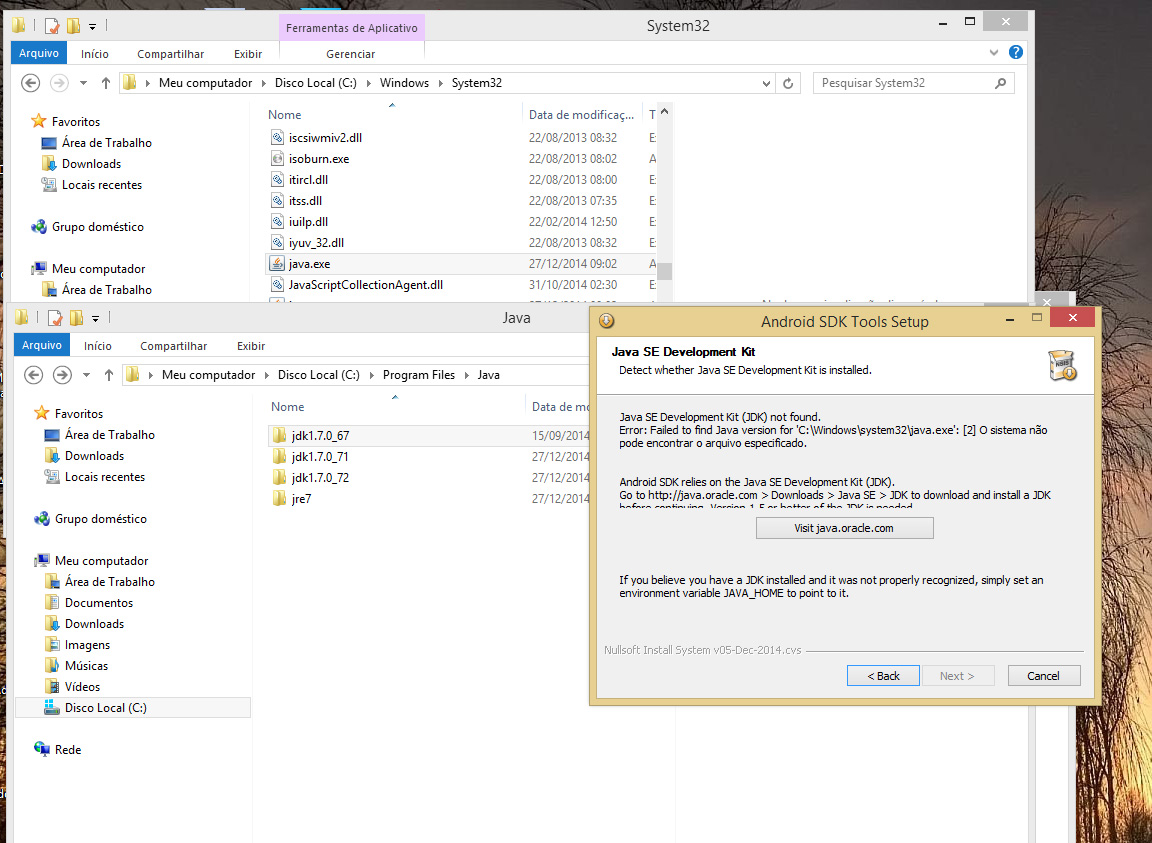This screenshot has height=843, width=1152.
Task: Open Compartilhar tab in System32 window
Action: point(170,54)
